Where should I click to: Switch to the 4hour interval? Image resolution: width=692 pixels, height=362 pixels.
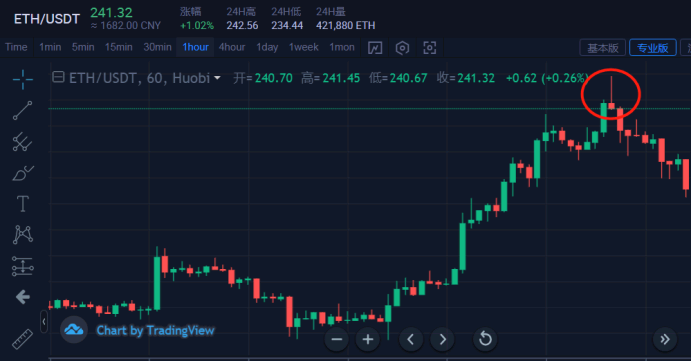coord(232,47)
